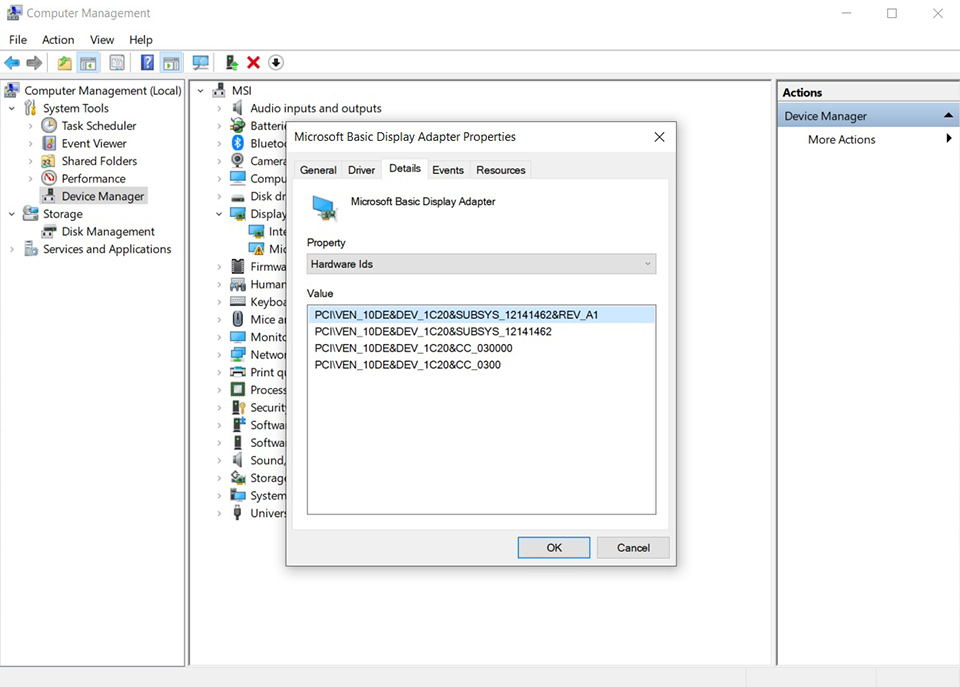The width and height of the screenshot is (960, 687).
Task: Open the View menu
Action: [x=102, y=40]
